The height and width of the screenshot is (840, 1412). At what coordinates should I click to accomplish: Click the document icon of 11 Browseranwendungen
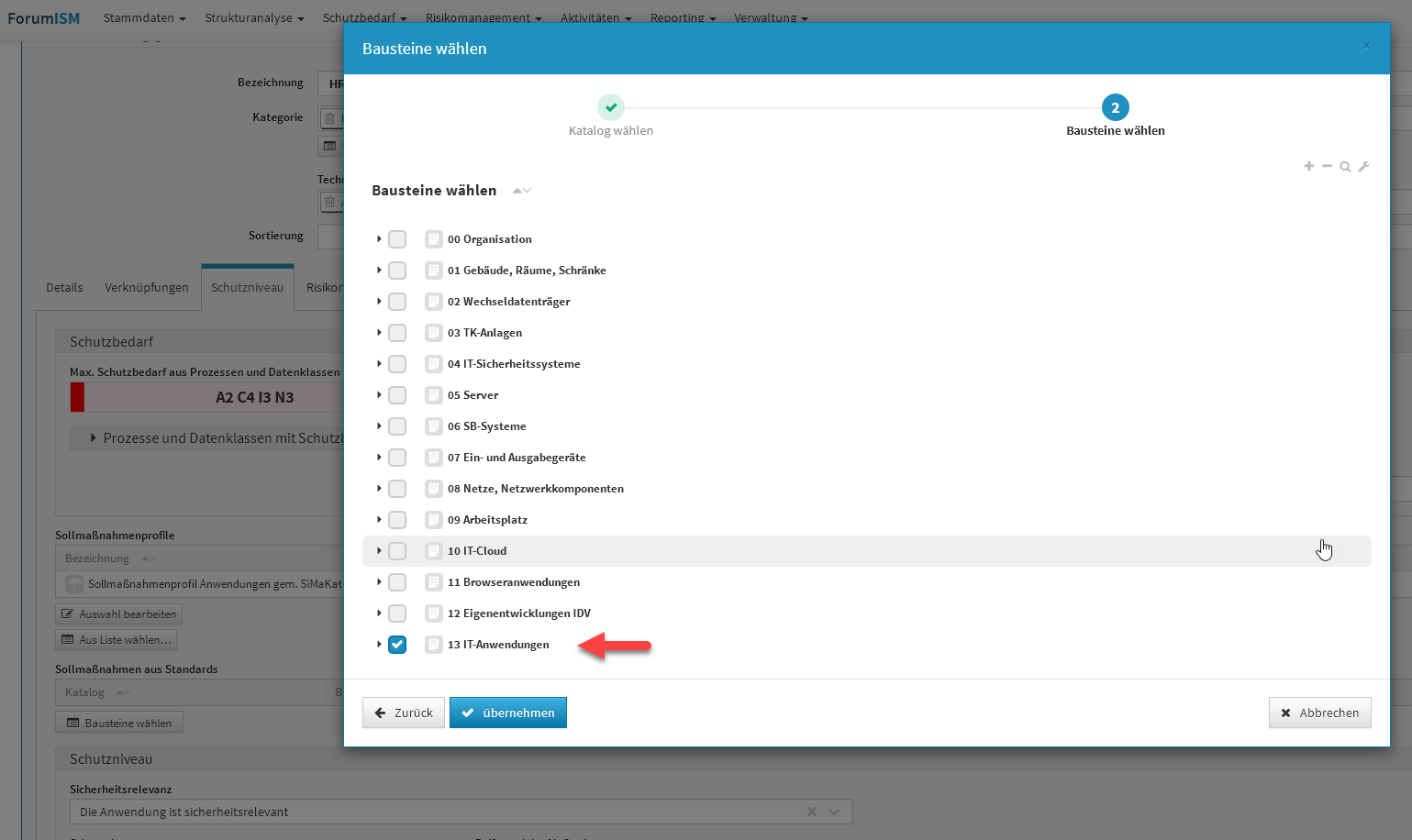tap(434, 582)
